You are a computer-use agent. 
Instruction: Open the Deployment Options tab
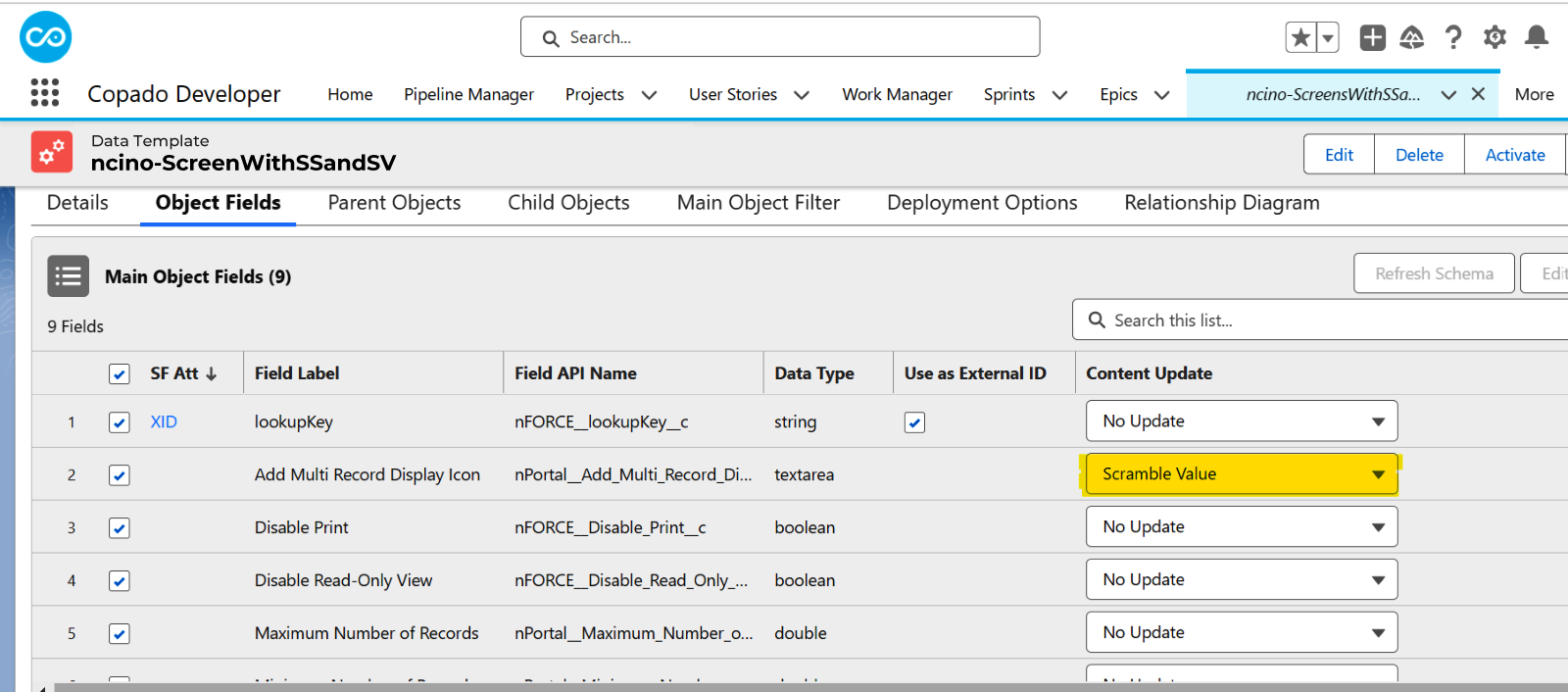point(982,203)
